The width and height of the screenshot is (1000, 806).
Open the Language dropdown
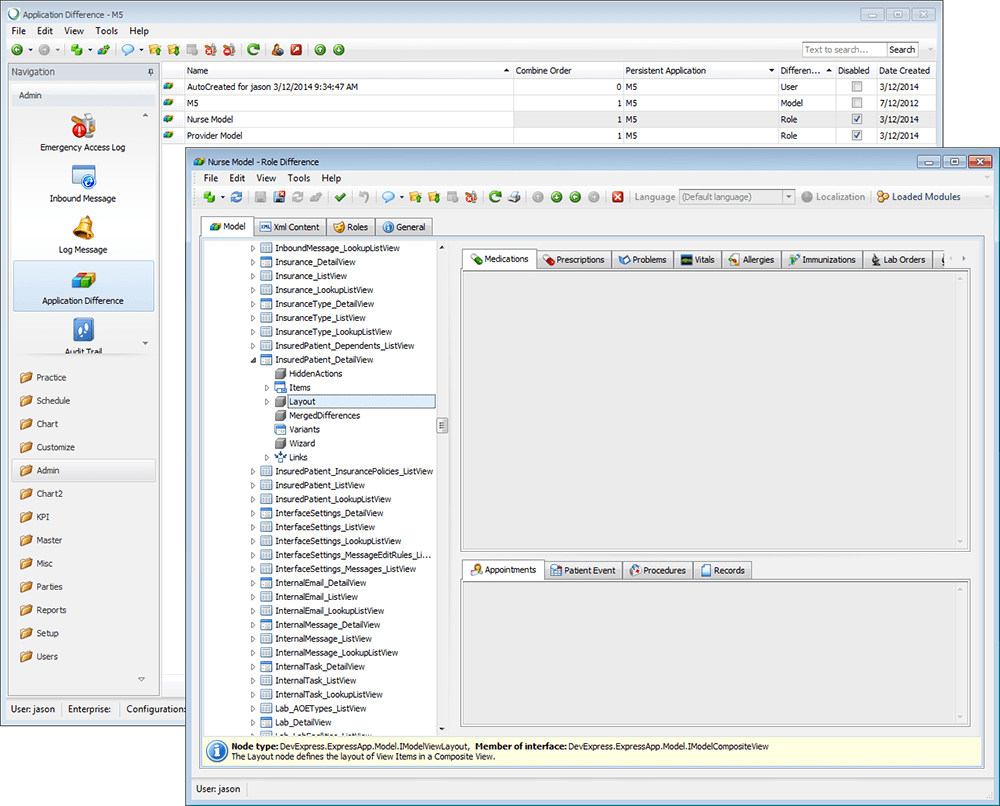click(x=789, y=197)
